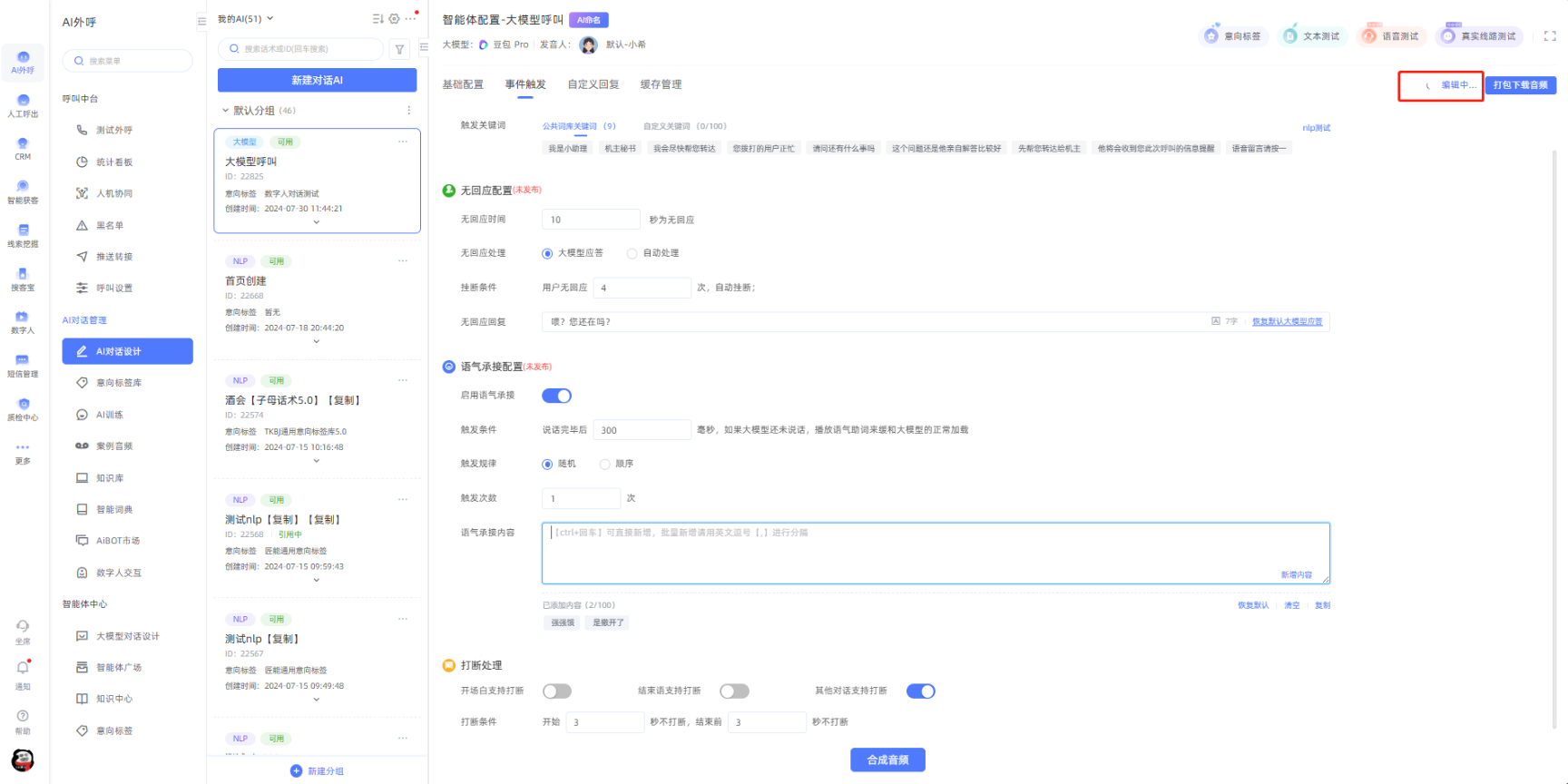Screen dimensions: 1568x784
Task: Click the filter funnel icon beside search
Action: (x=399, y=49)
